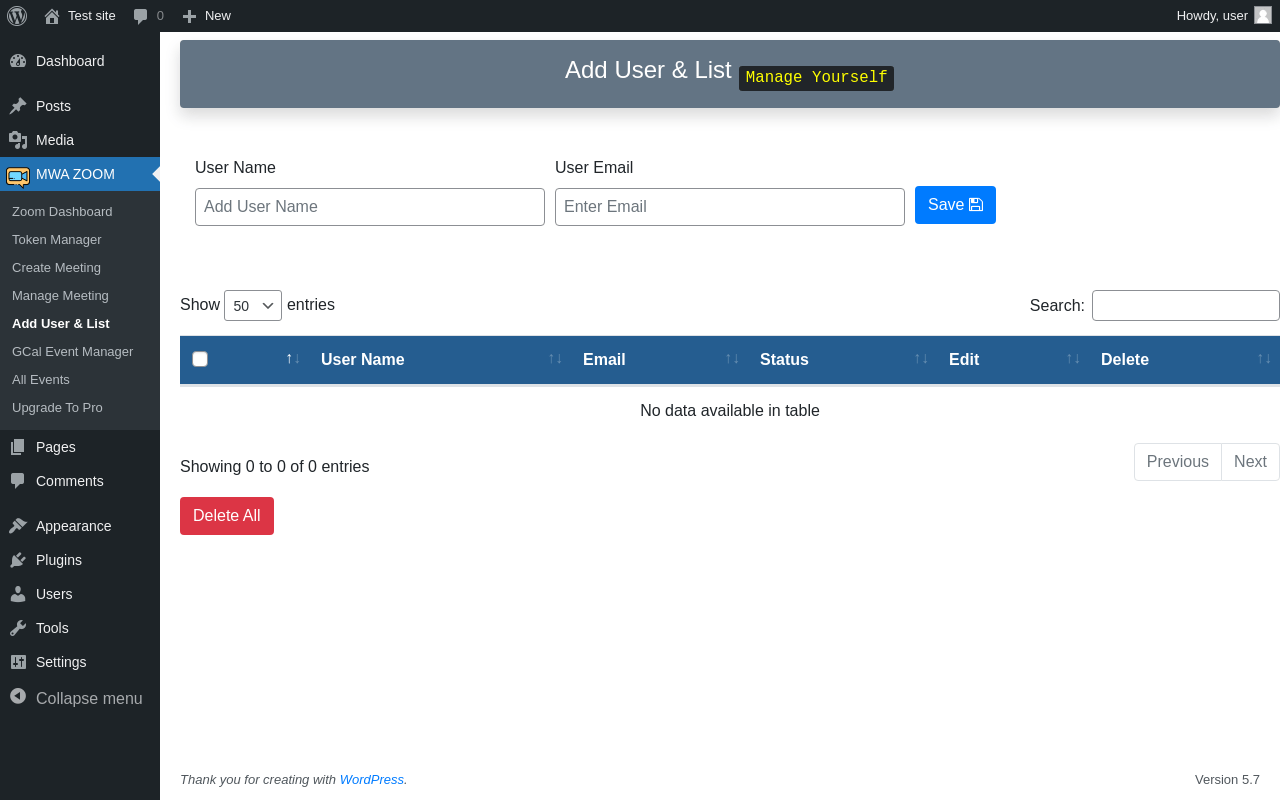Screen dimensions: 1280x800
Task: Open All Events submenu item
Action: (41, 380)
